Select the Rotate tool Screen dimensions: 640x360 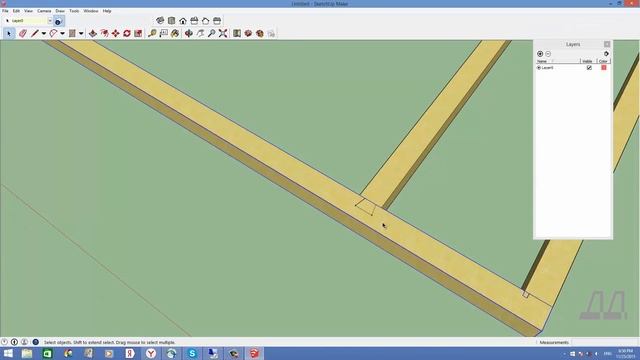(127, 33)
